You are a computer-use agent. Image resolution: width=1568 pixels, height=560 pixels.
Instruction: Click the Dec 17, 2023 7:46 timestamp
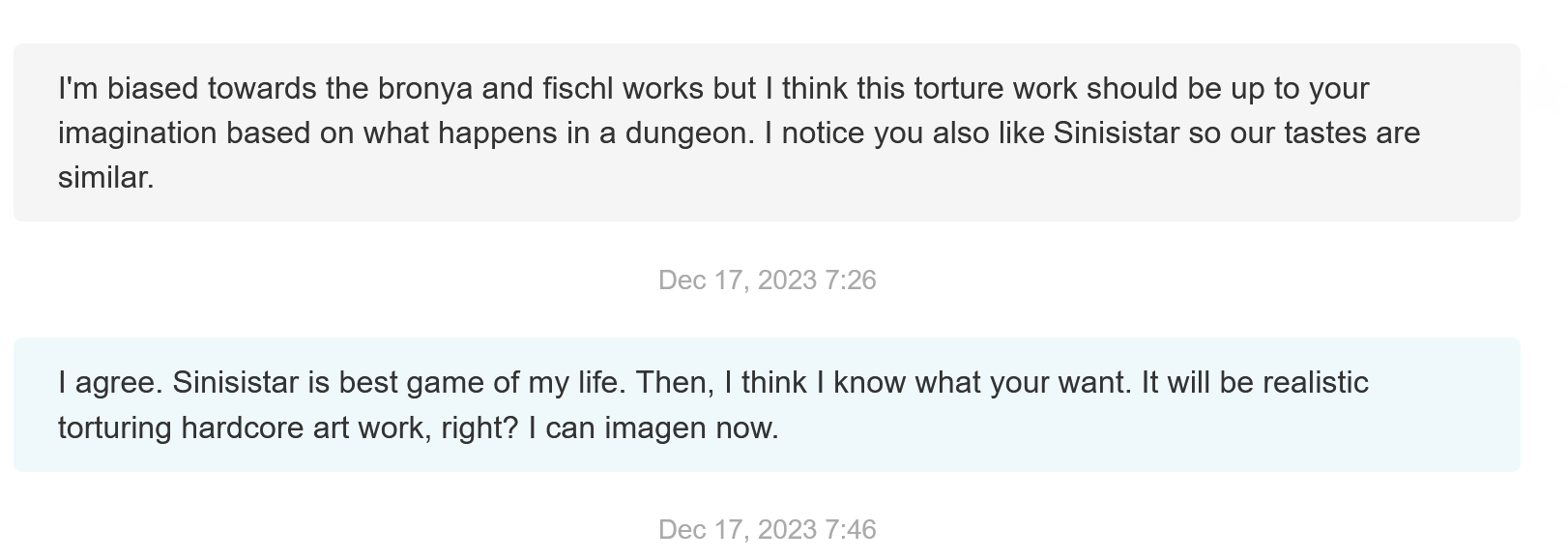coord(767,530)
